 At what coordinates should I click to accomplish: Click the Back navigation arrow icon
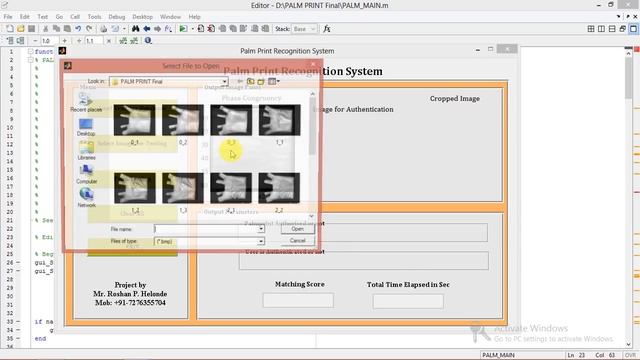(x=147, y=29)
